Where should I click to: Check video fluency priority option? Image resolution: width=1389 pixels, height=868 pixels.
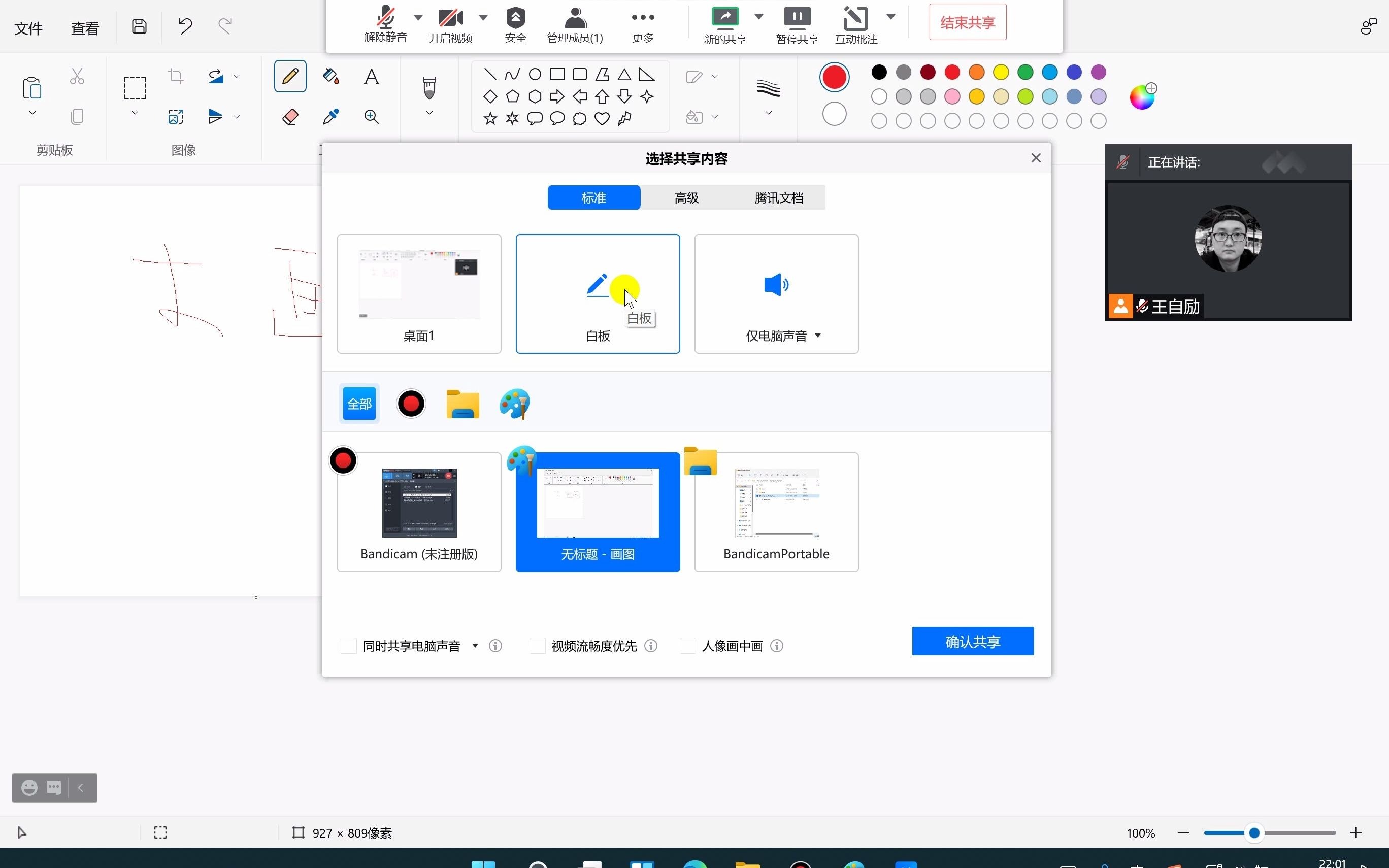pos(537,646)
